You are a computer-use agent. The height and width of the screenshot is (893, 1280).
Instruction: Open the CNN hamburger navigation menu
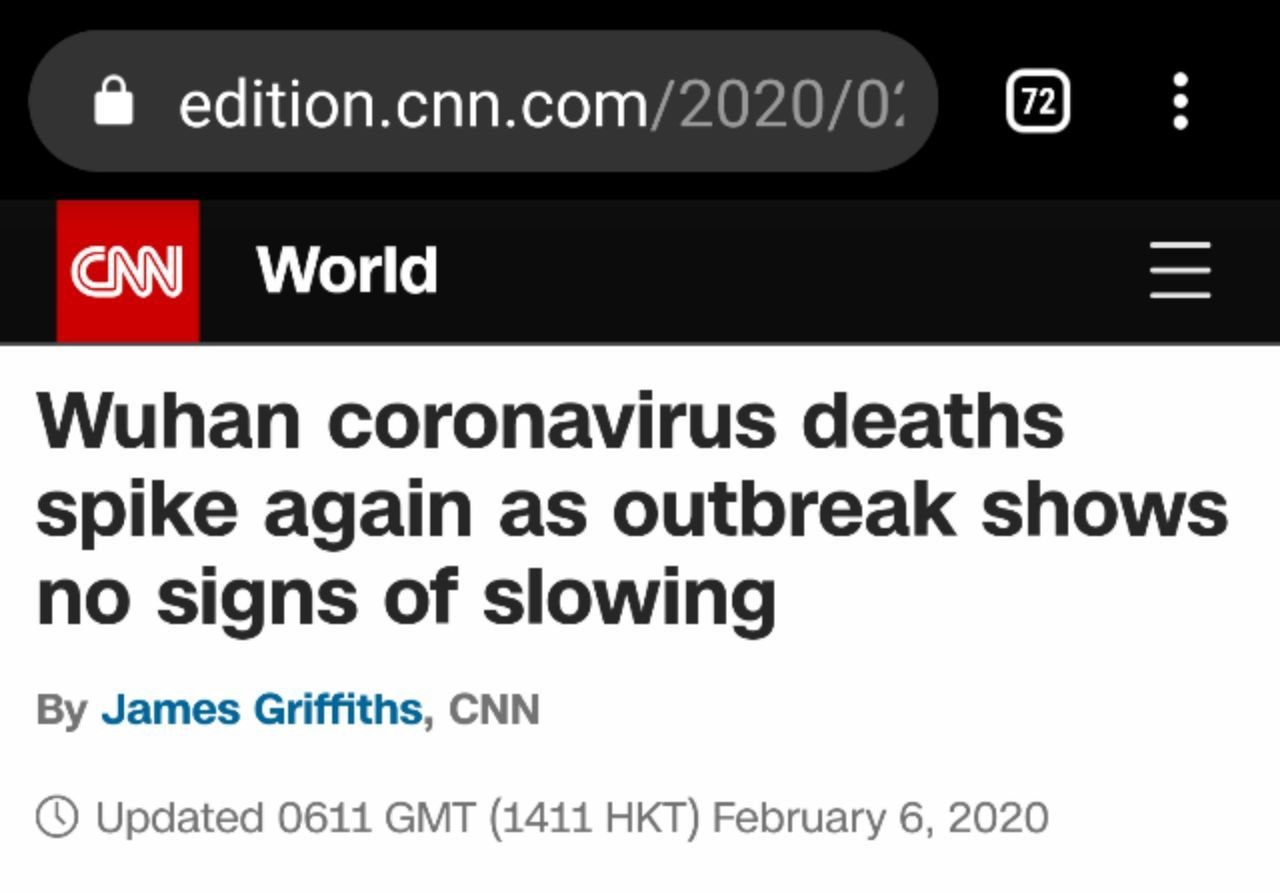pos(1180,270)
